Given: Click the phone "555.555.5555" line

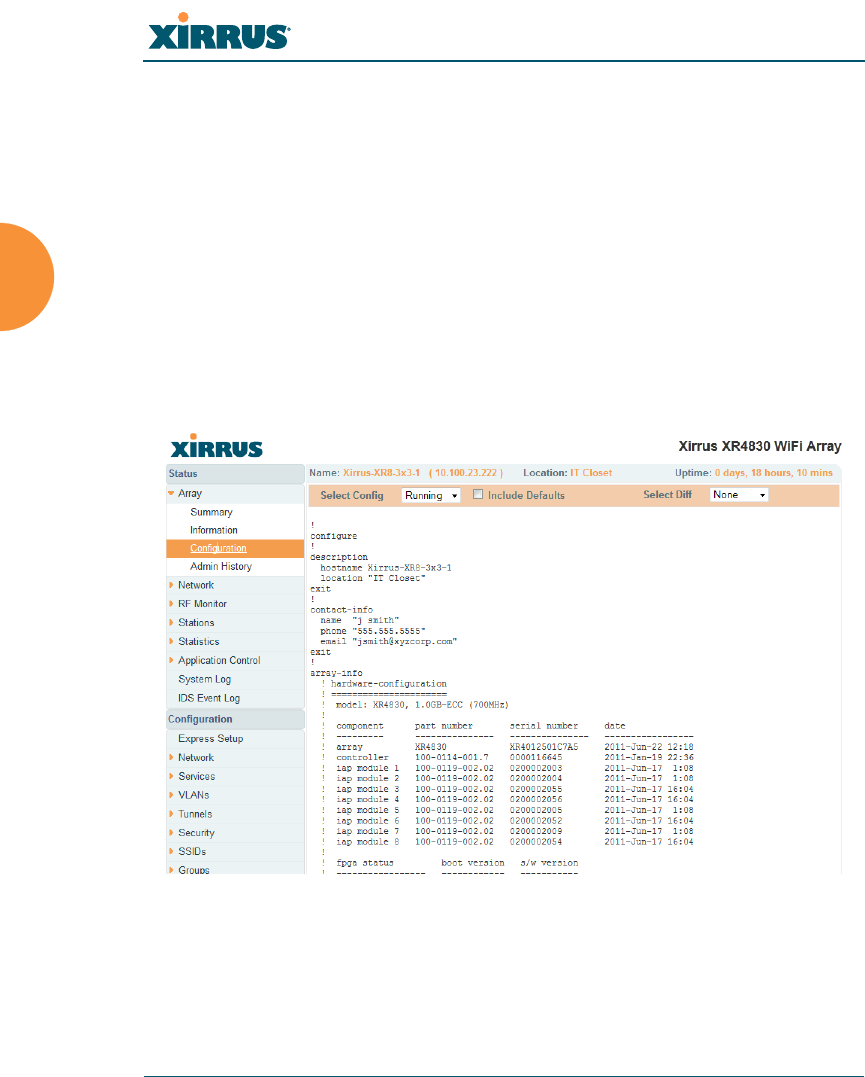Looking at the screenshot, I should click(x=373, y=631).
